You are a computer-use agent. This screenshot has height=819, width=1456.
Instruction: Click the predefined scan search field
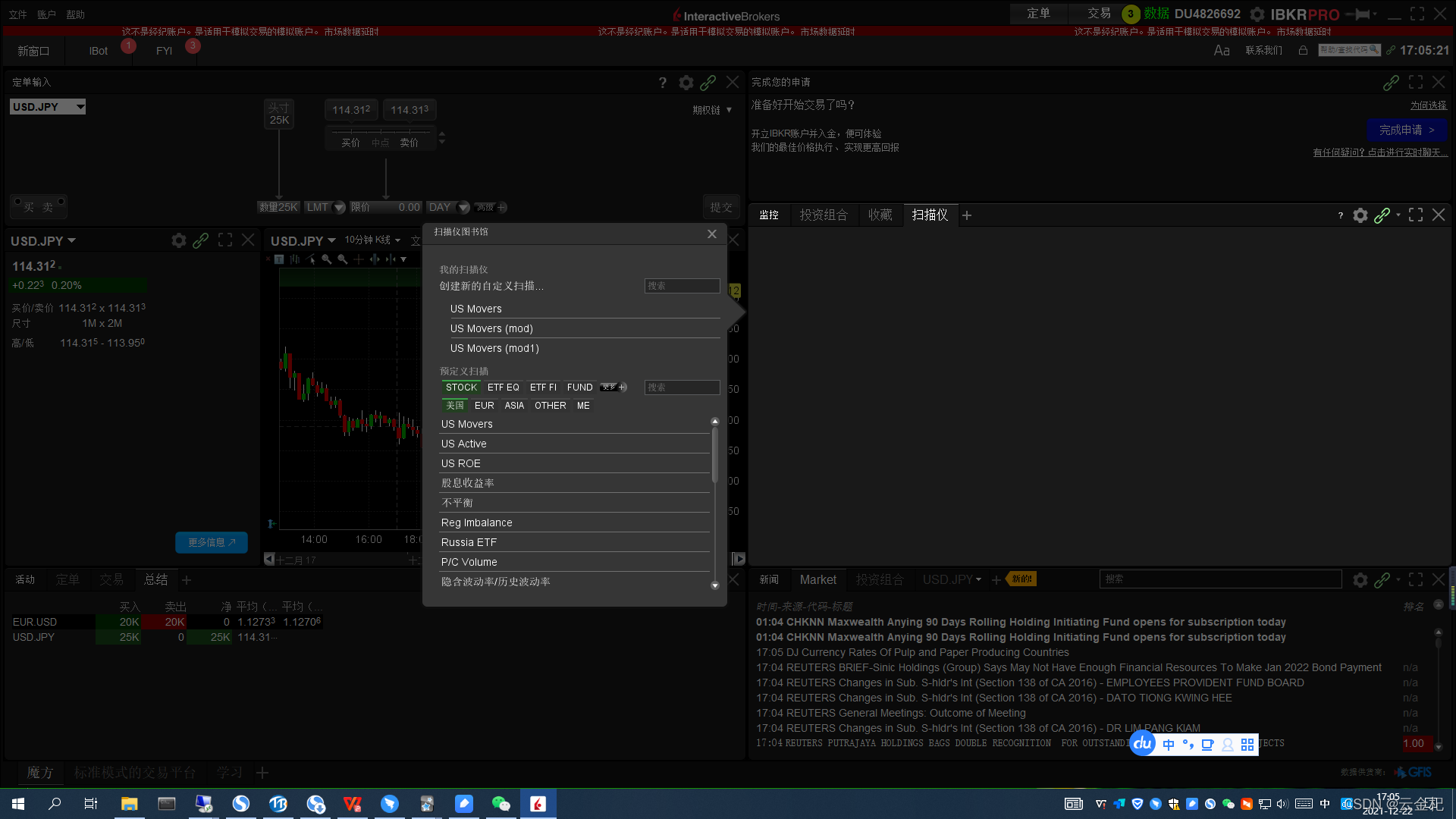(682, 388)
